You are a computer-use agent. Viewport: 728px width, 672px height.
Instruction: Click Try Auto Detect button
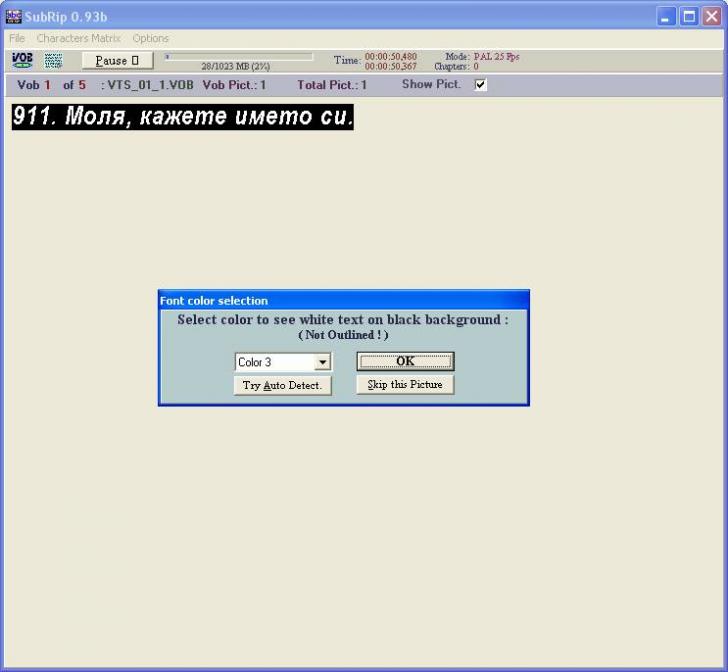(x=282, y=385)
